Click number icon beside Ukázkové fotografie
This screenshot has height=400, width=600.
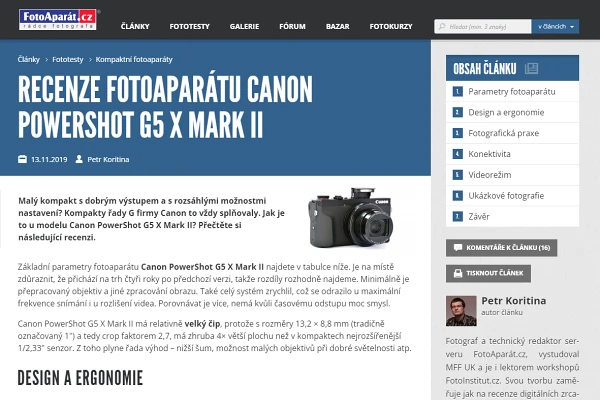(458, 196)
